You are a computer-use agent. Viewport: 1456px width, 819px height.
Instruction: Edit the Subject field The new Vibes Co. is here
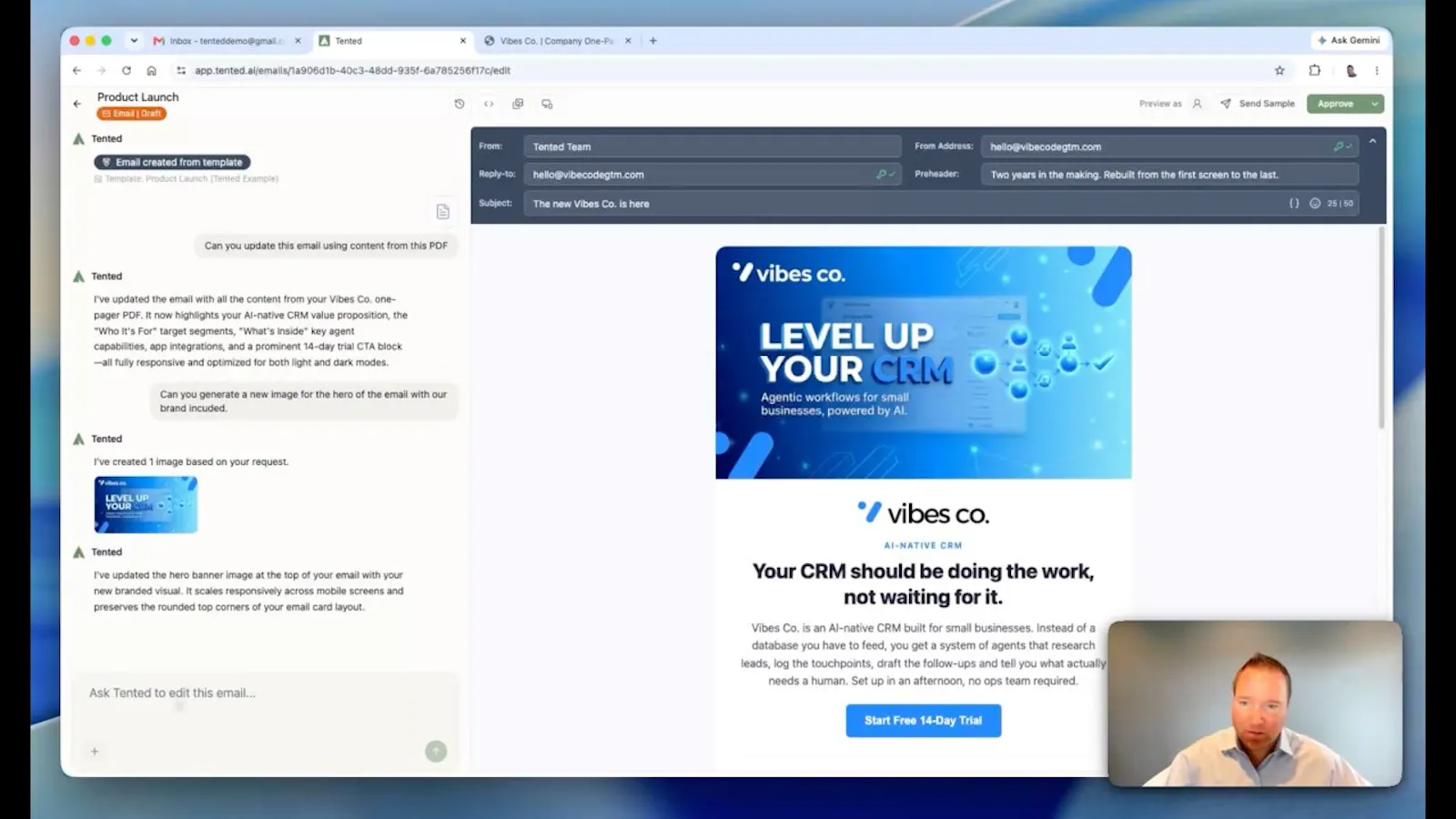pyautogui.click(x=941, y=204)
